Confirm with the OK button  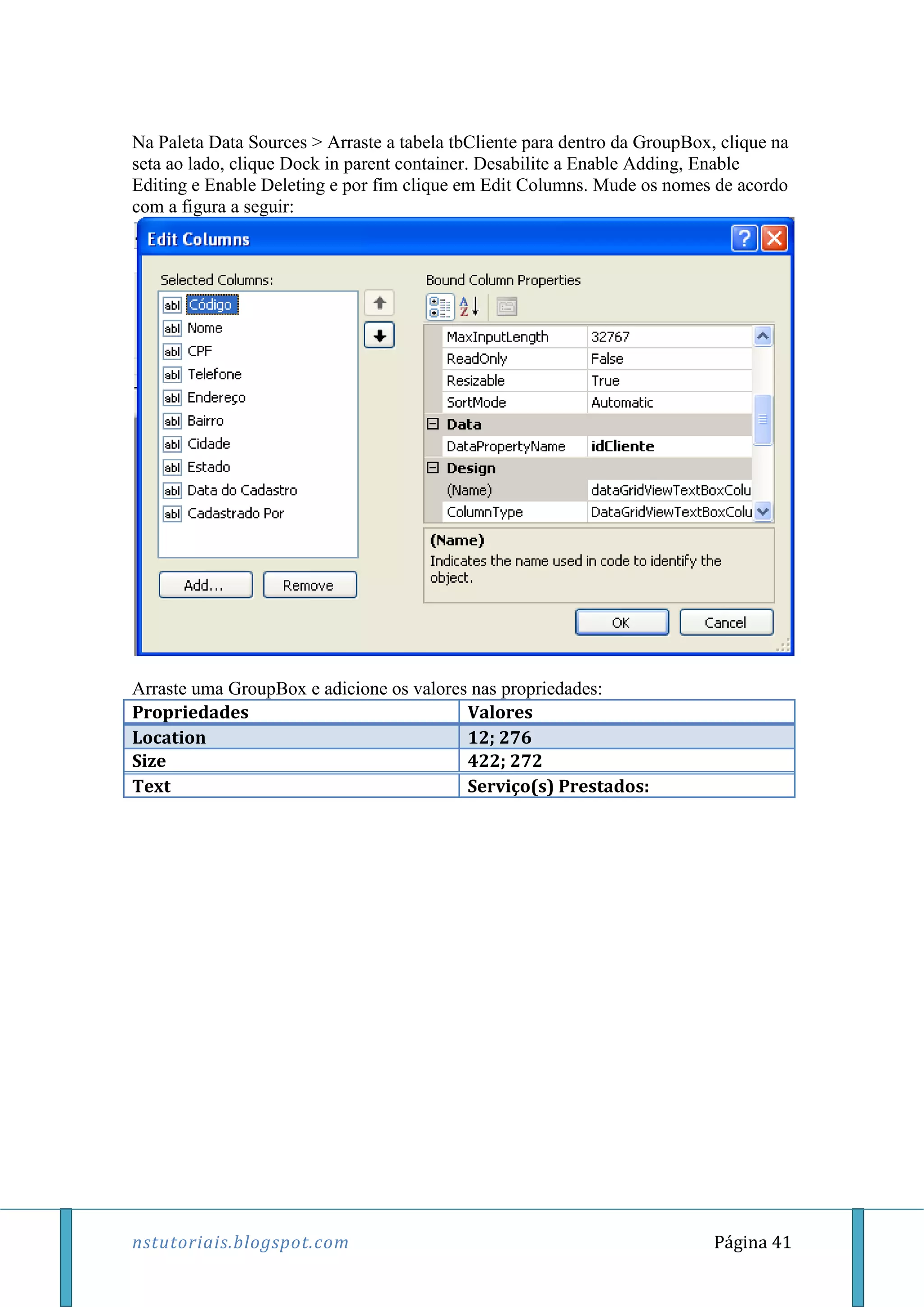(622, 622)
